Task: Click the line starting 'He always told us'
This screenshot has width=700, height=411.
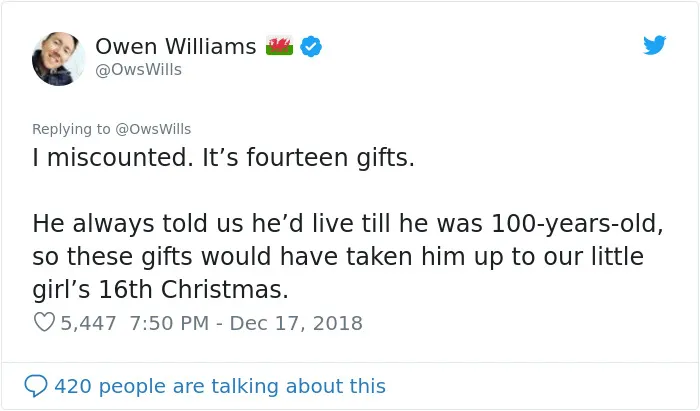Action: (348, 224)
